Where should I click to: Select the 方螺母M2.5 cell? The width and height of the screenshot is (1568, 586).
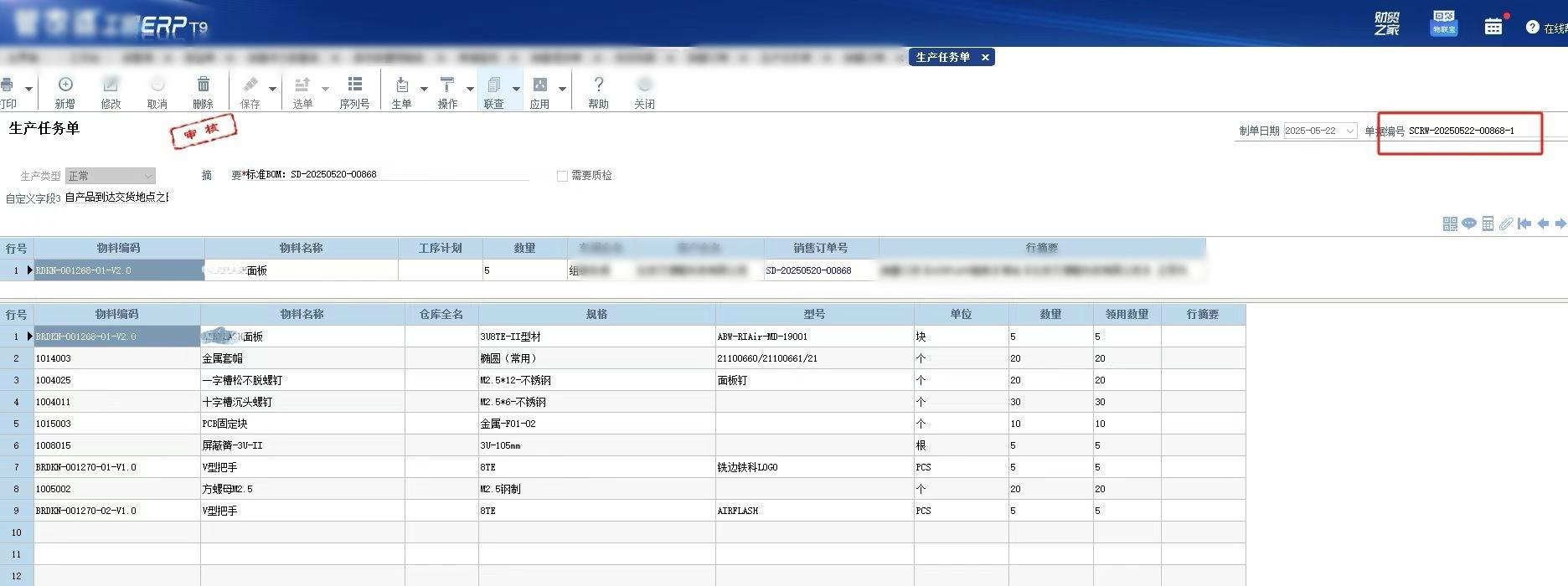coord(302,489)
